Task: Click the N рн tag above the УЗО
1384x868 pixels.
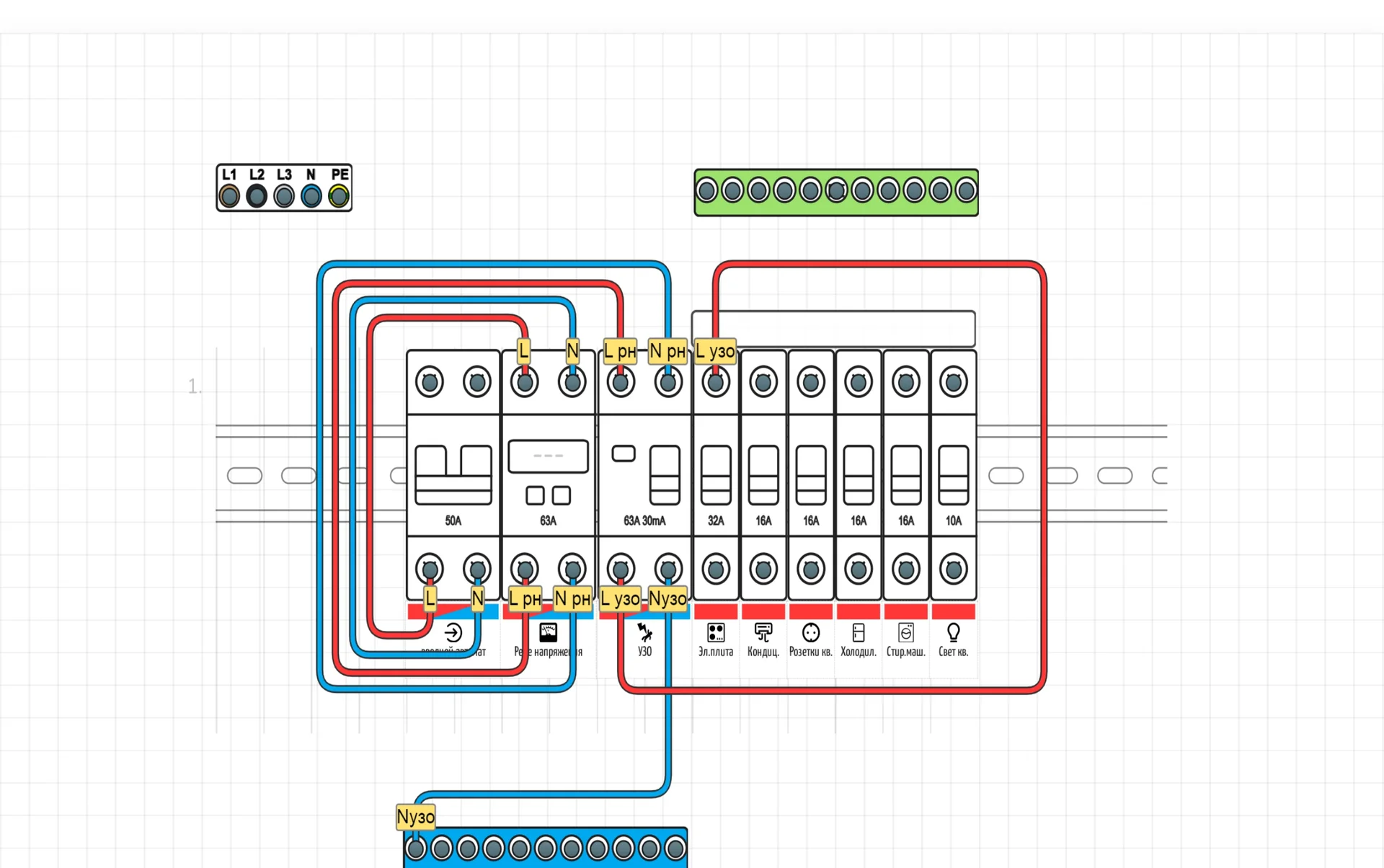Action: coord(667,351)
